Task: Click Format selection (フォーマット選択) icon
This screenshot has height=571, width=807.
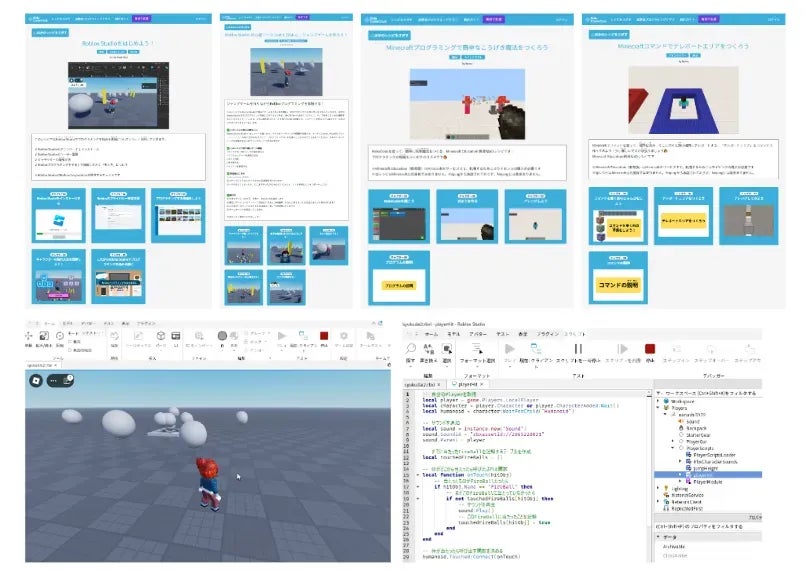Action: (x=477, y=349)
